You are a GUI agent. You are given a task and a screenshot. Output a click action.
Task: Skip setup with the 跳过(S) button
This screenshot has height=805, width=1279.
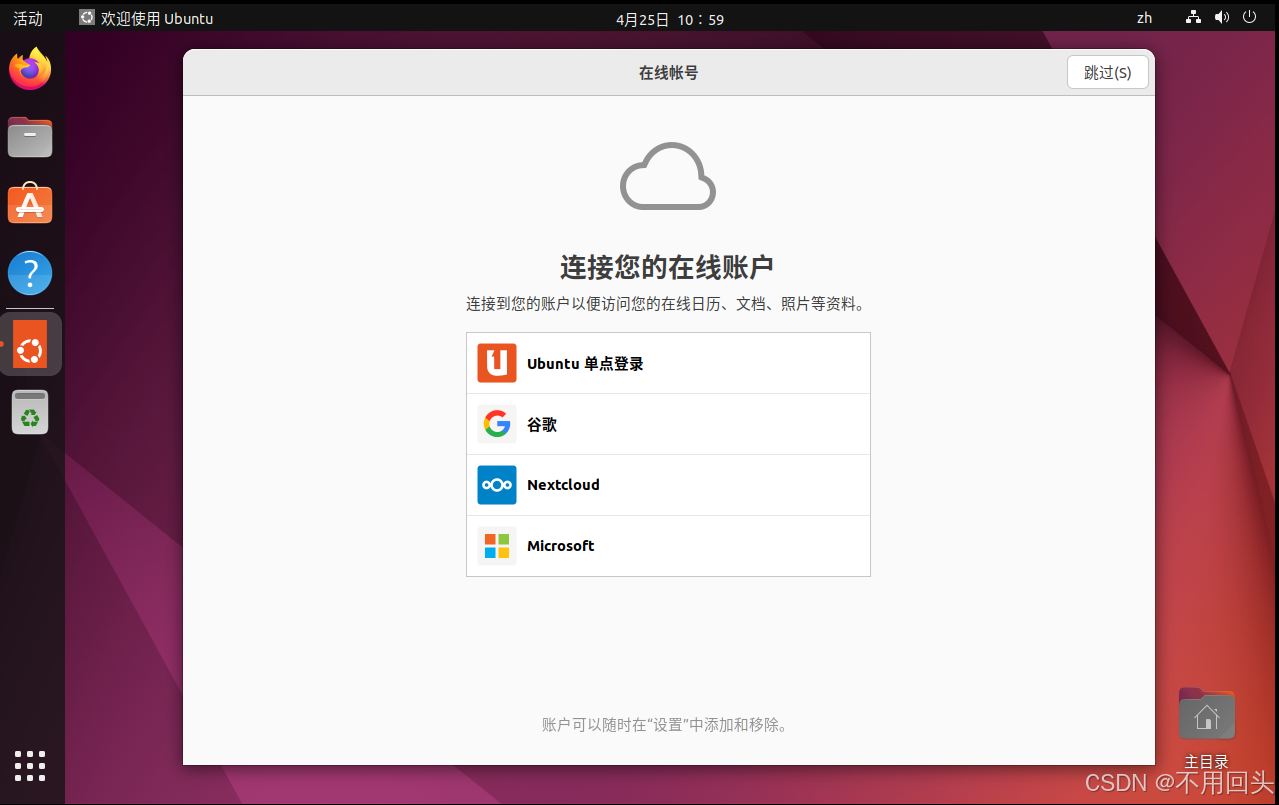(x=1108, y=72)
